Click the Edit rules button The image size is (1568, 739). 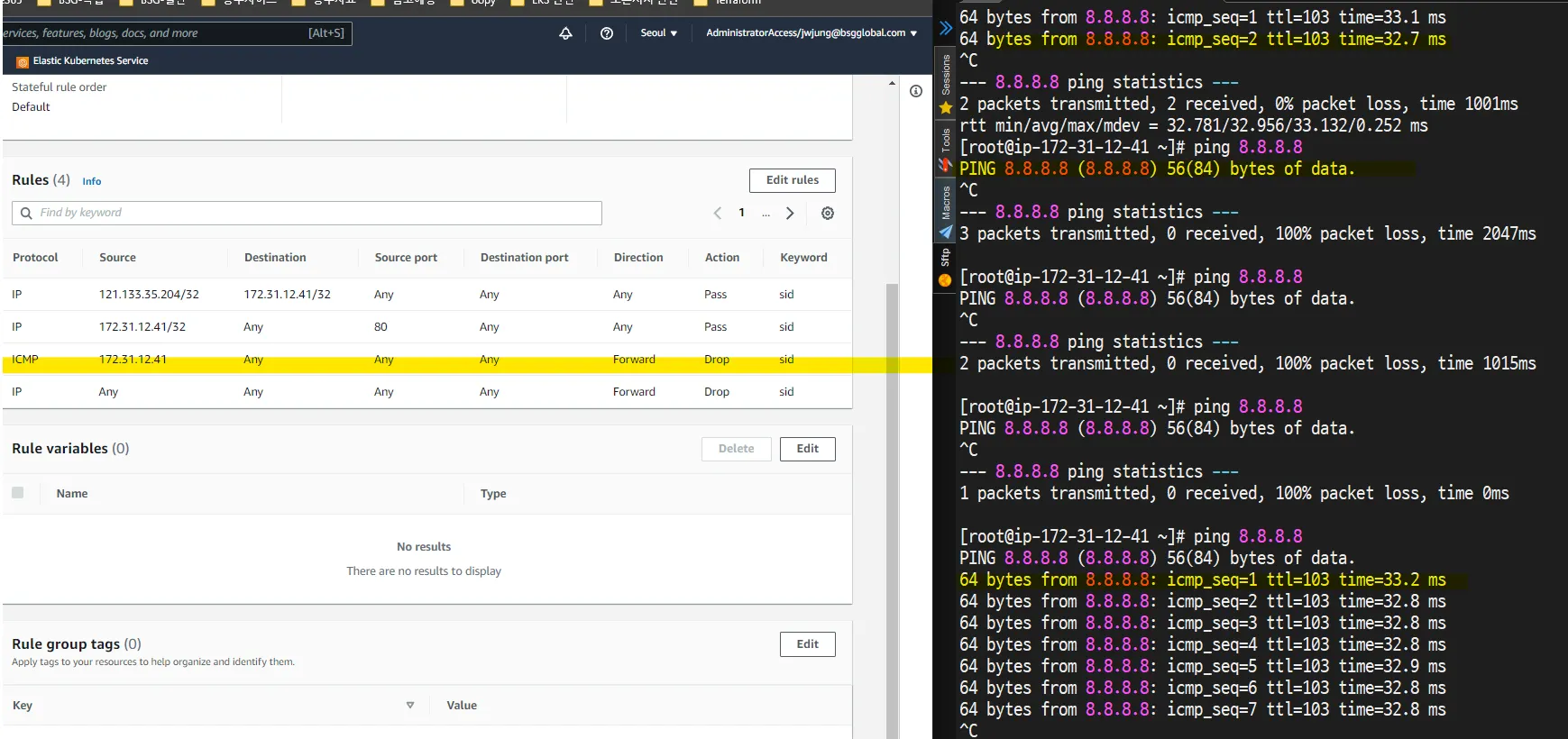pos(792,180)
